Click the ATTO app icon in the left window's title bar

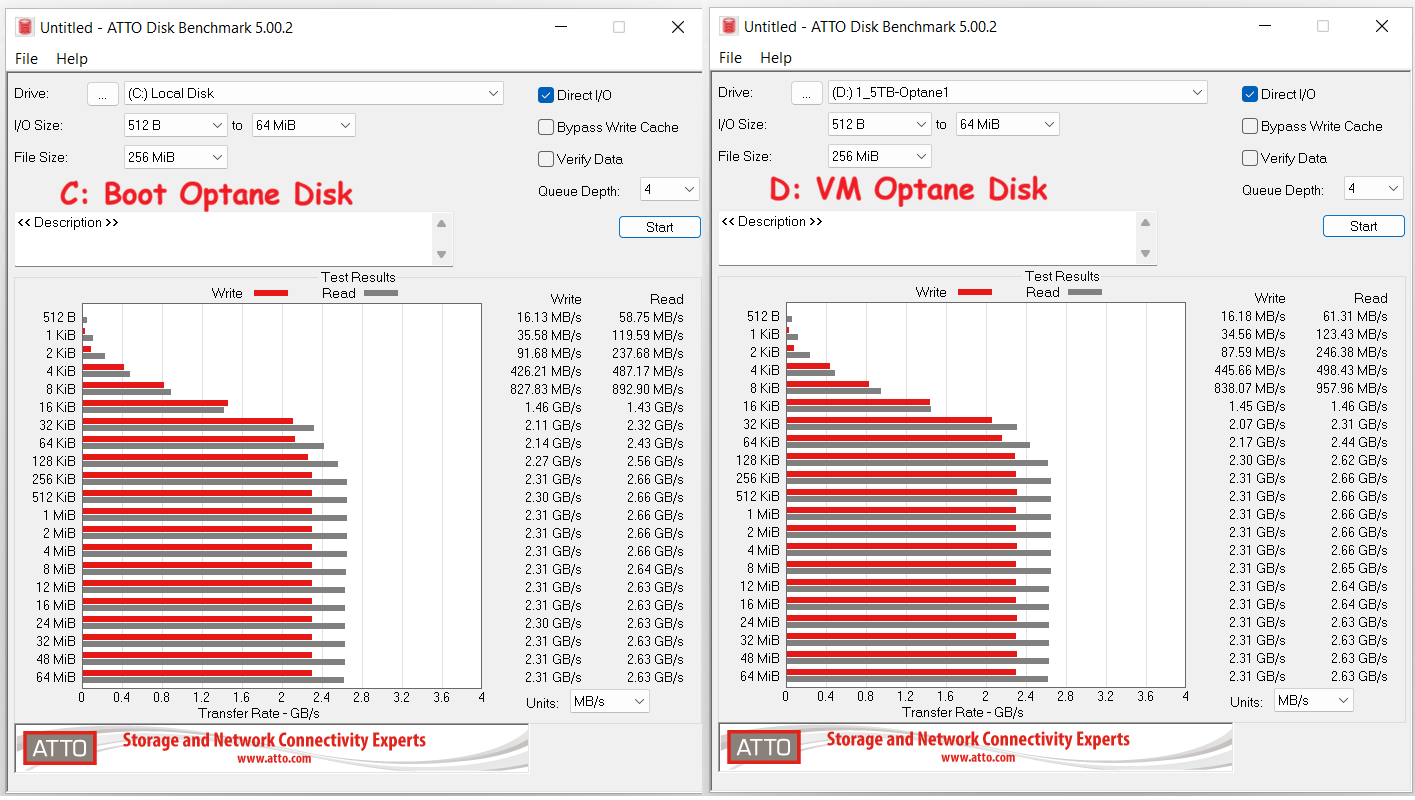(x=25, y=27)
